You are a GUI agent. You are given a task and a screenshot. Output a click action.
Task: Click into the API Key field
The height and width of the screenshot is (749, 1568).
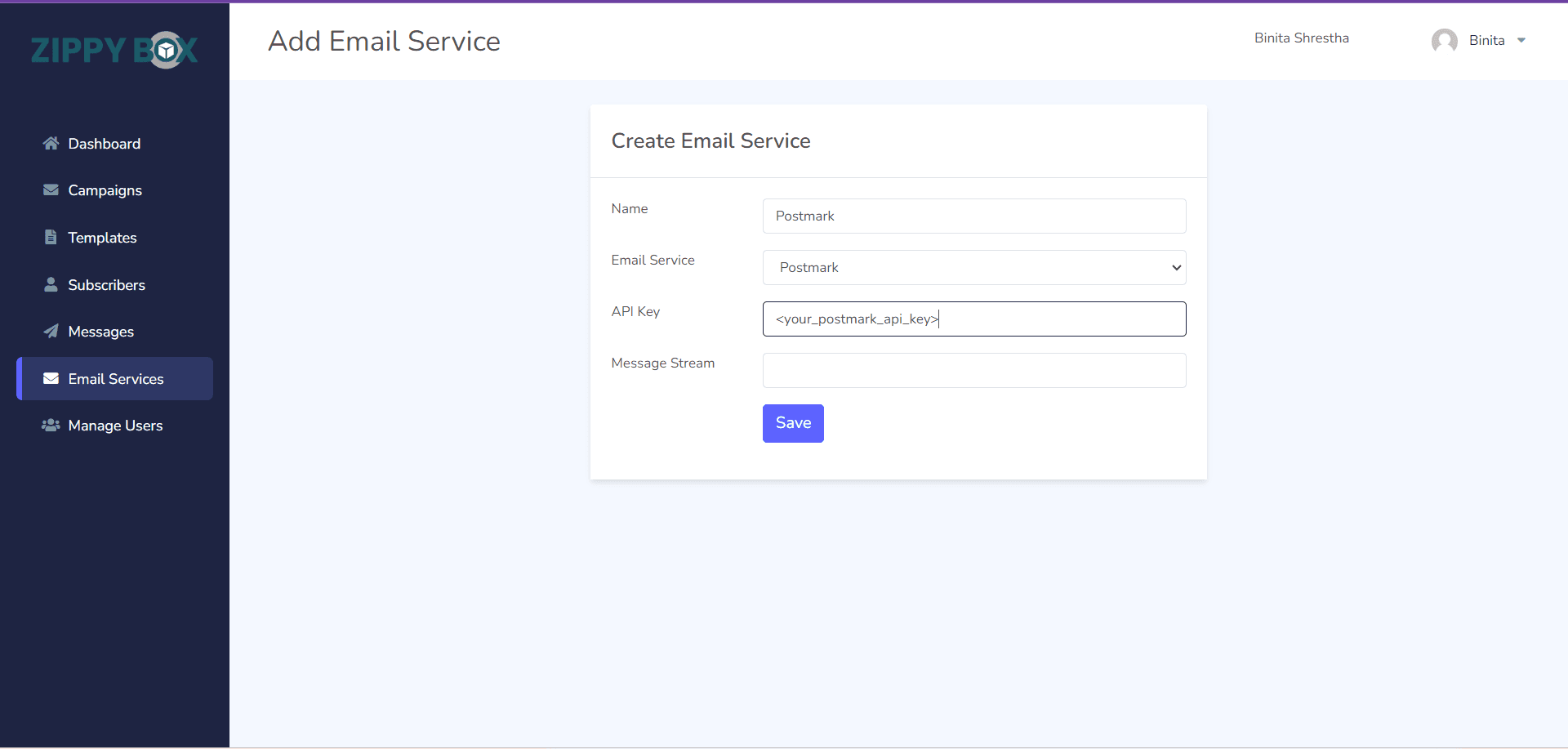[x=974, y=319]
